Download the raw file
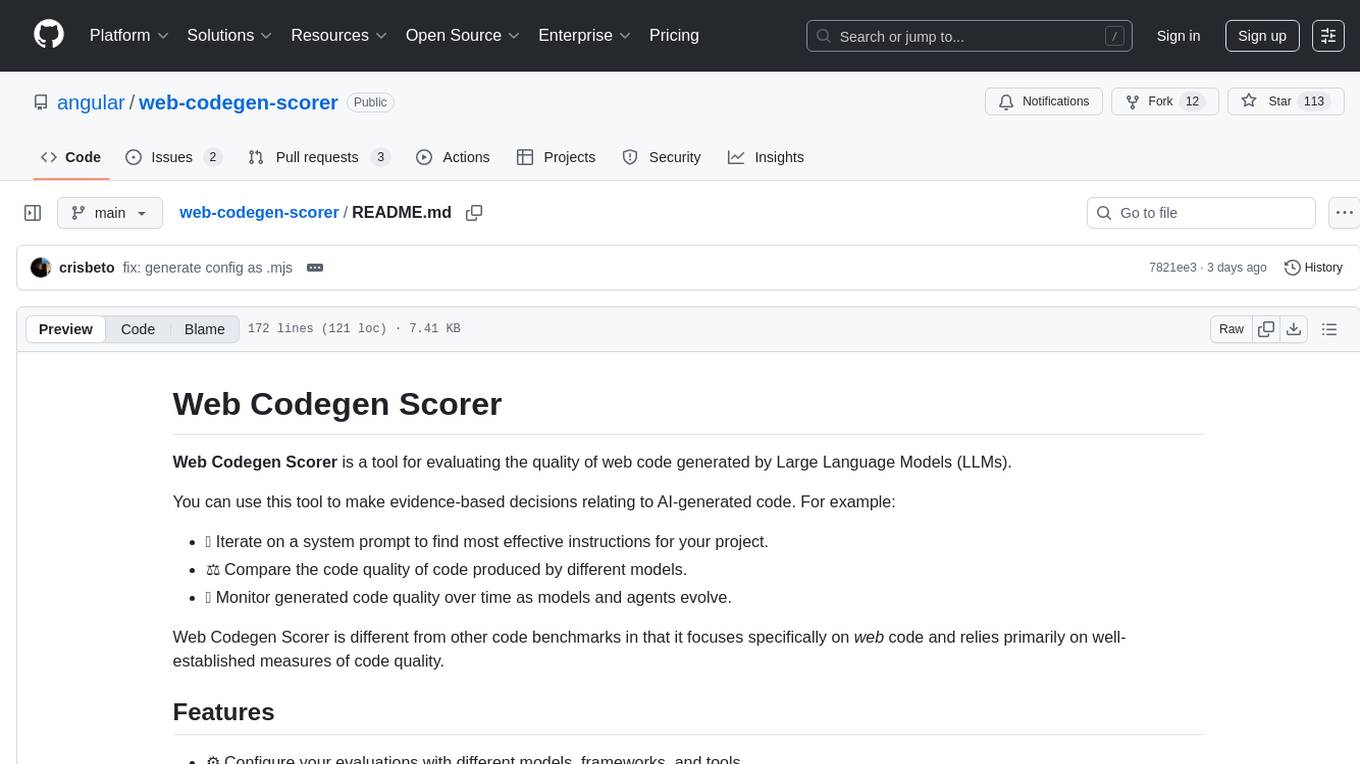Image resolution: width=1360 pixels, height=764 pixels. pyautogui.click(x=1293, y=329)
